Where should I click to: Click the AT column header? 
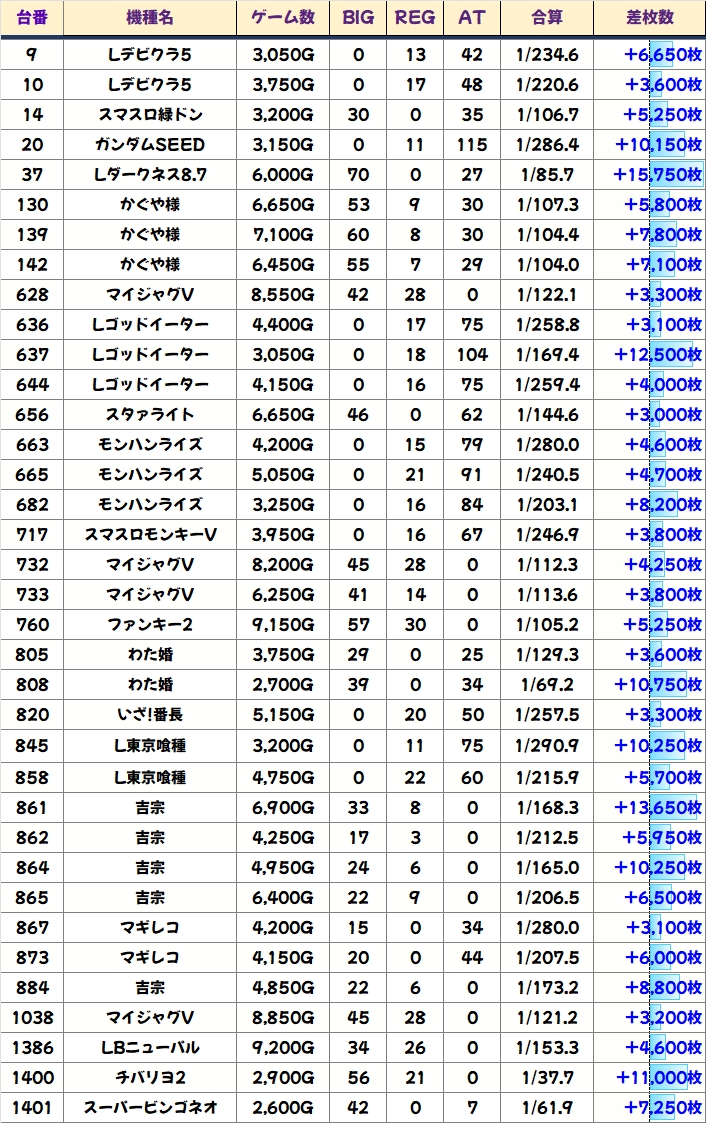tap(472, 17)
